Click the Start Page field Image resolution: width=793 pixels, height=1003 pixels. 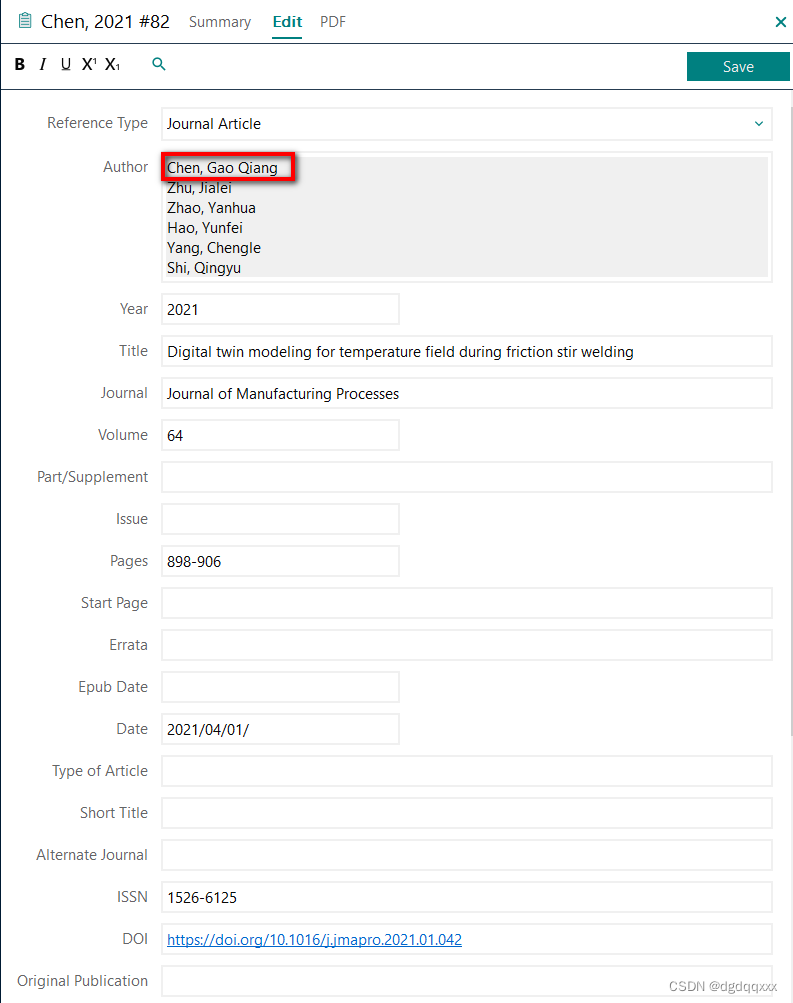466,603
